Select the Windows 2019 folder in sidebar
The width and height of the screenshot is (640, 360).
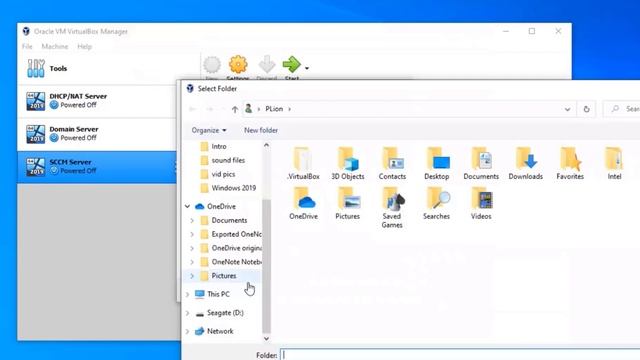click(x=233, y=188)
